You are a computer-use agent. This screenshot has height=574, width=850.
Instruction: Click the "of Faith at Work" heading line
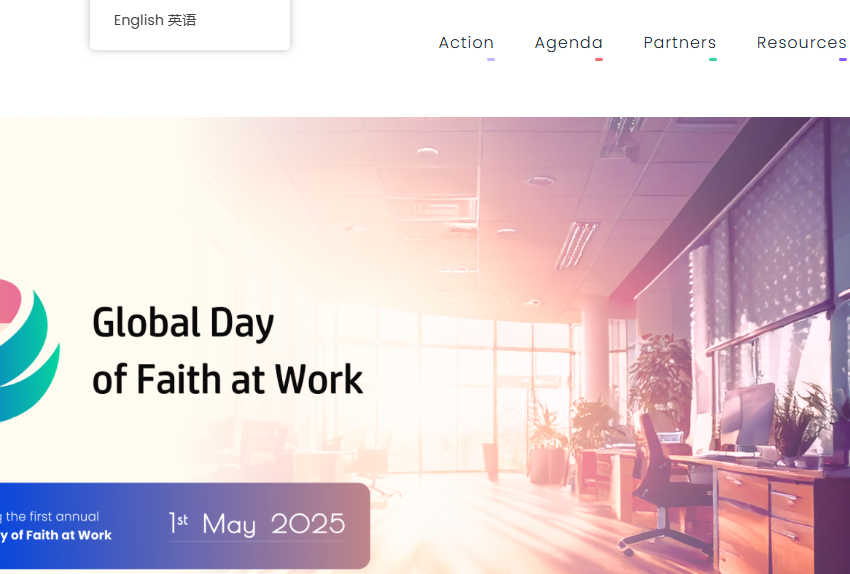click(x=227, y=380)
